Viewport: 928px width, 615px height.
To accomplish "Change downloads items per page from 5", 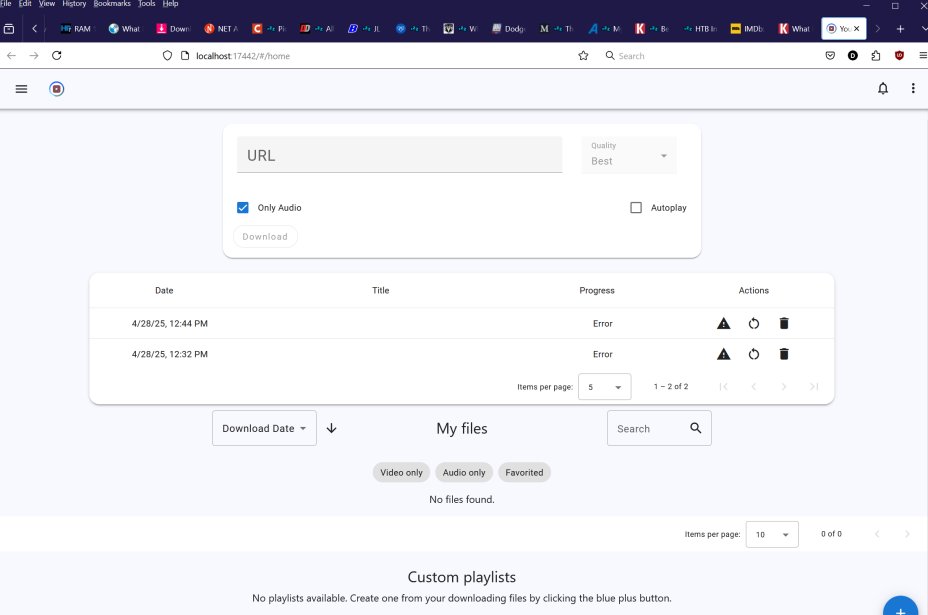I will [x=604, y=387].
